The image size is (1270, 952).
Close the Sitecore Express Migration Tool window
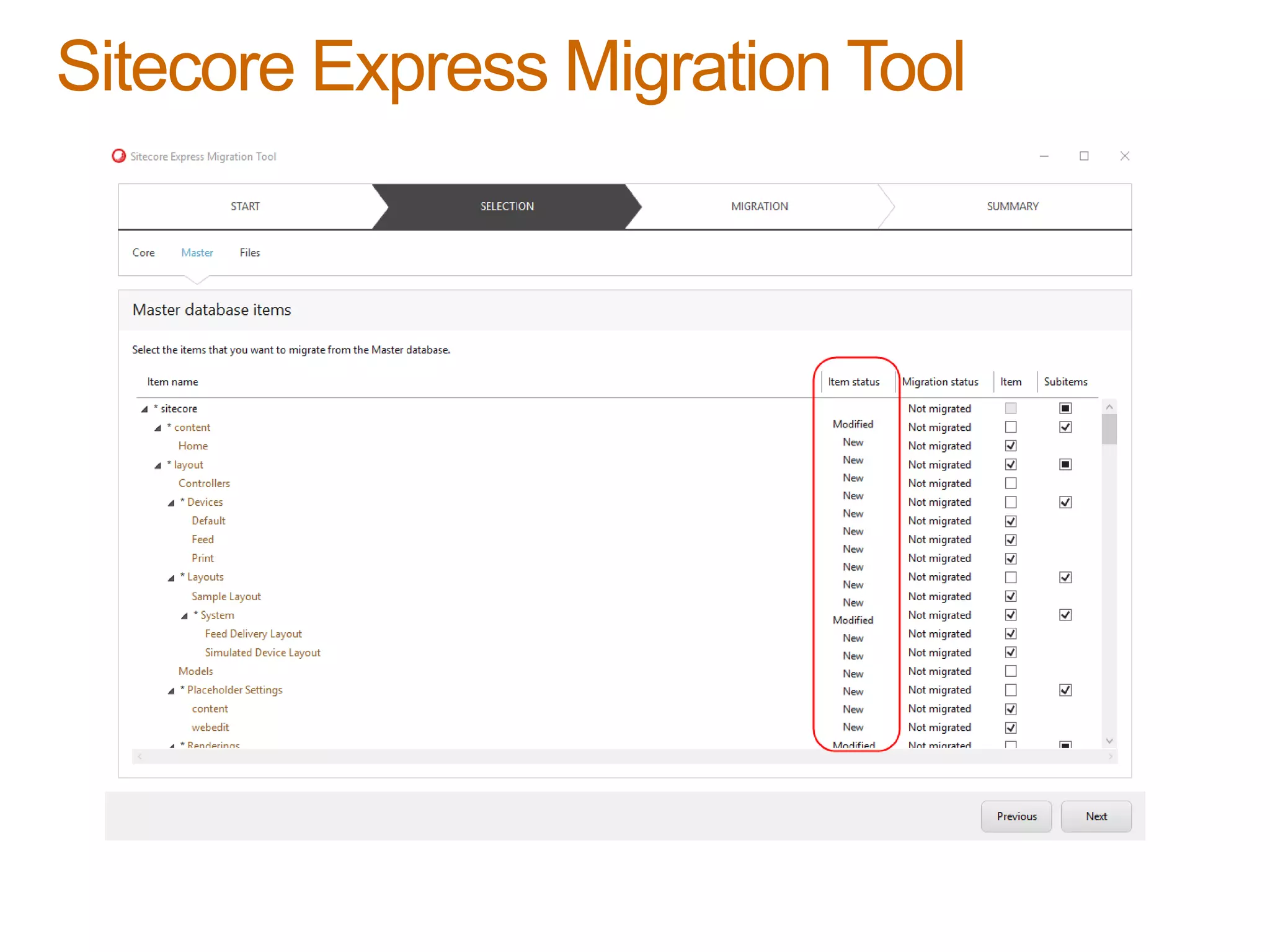click(1125, 156)
